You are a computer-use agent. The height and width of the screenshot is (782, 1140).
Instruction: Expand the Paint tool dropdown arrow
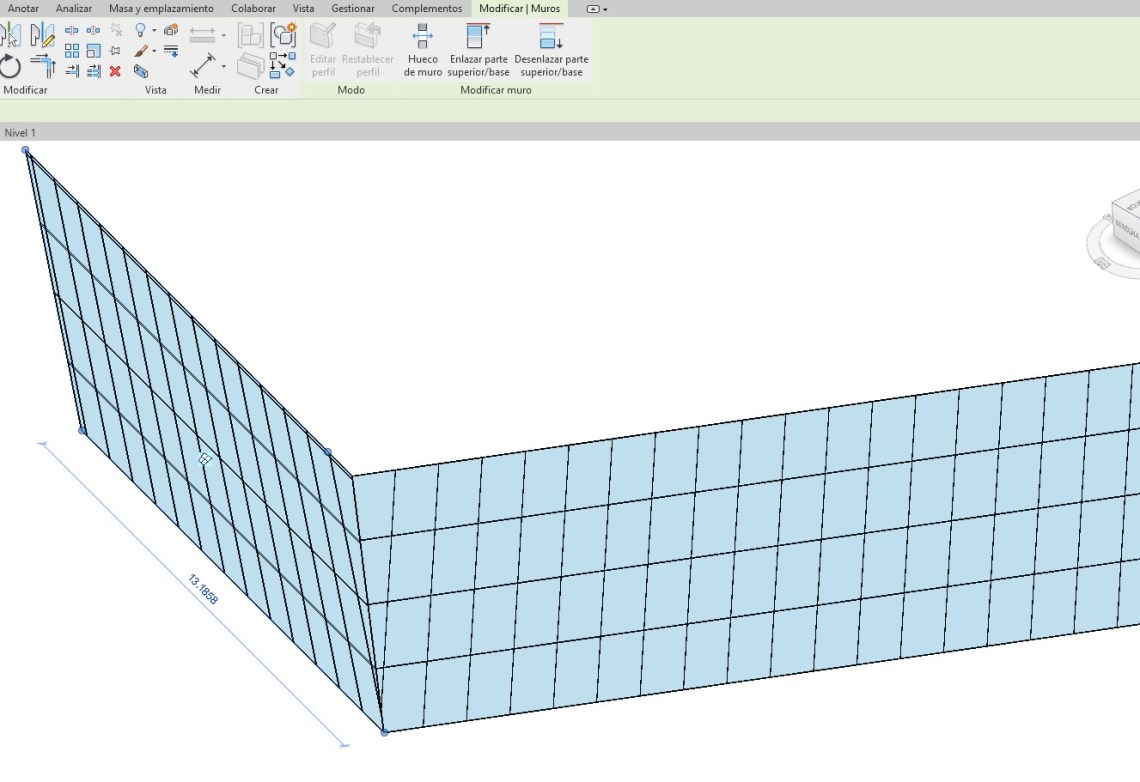pos(153,51)
